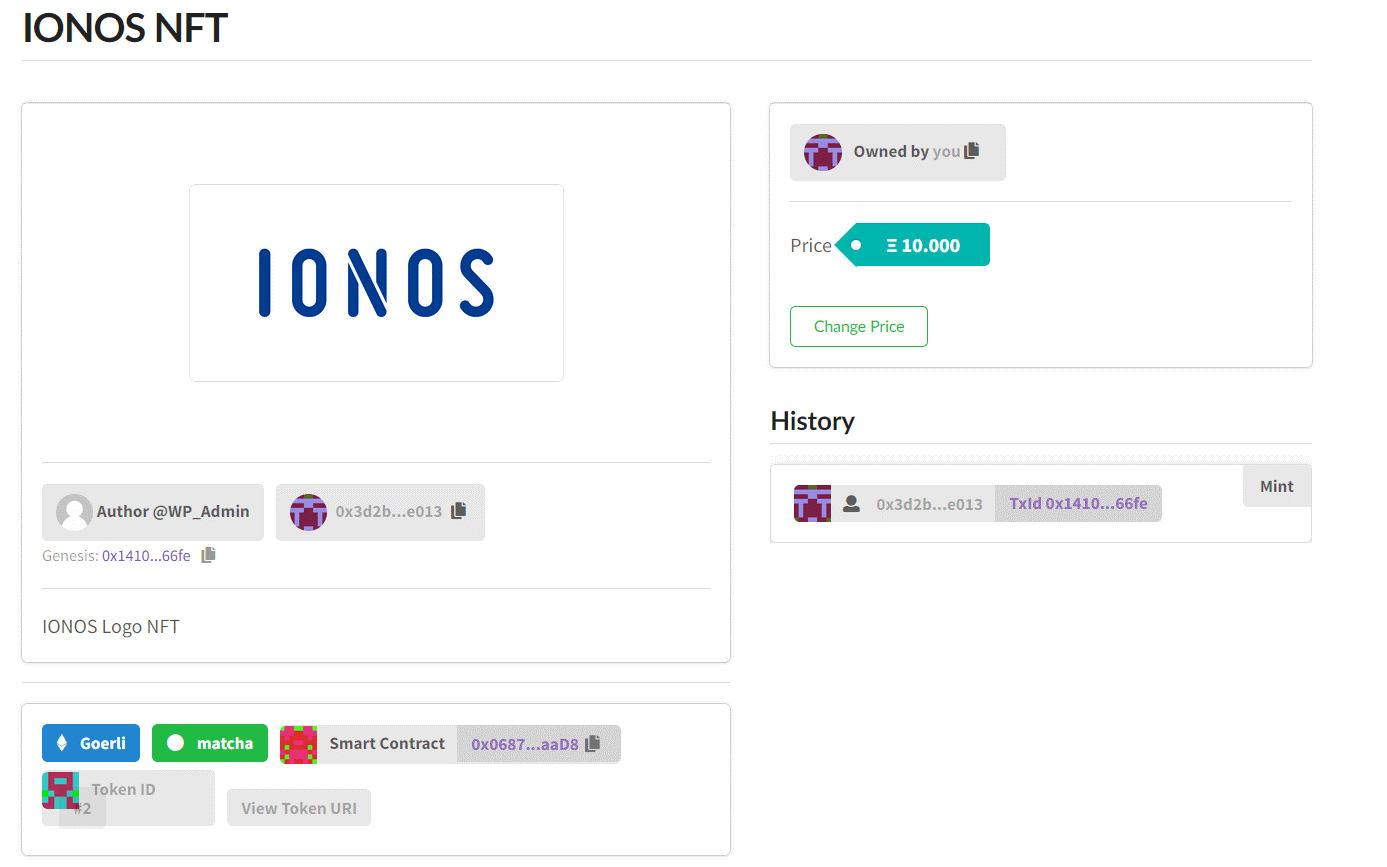Click the Ethereum icon on the Goerli badge
This screenshot has width=1387, height=867.
click(x=62, y=743)
